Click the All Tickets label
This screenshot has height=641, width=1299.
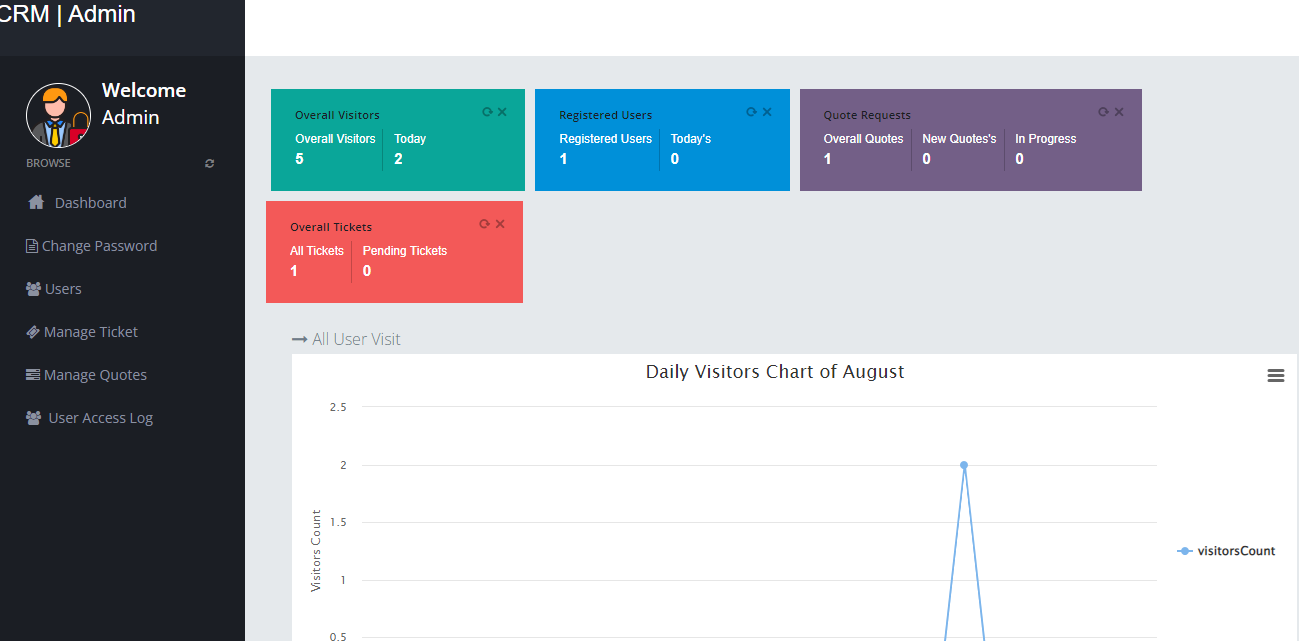click(317, 251)
